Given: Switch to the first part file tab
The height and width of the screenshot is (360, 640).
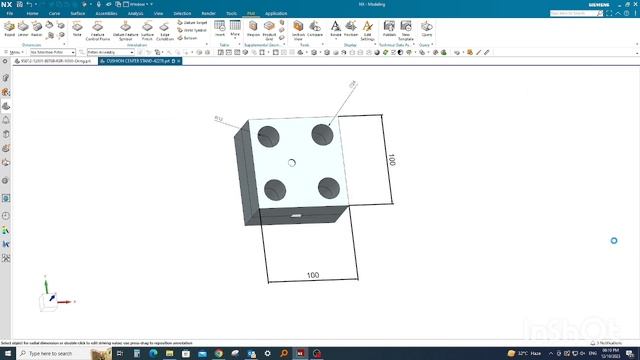Looking at the screenshot, I should tap(54, 61).
